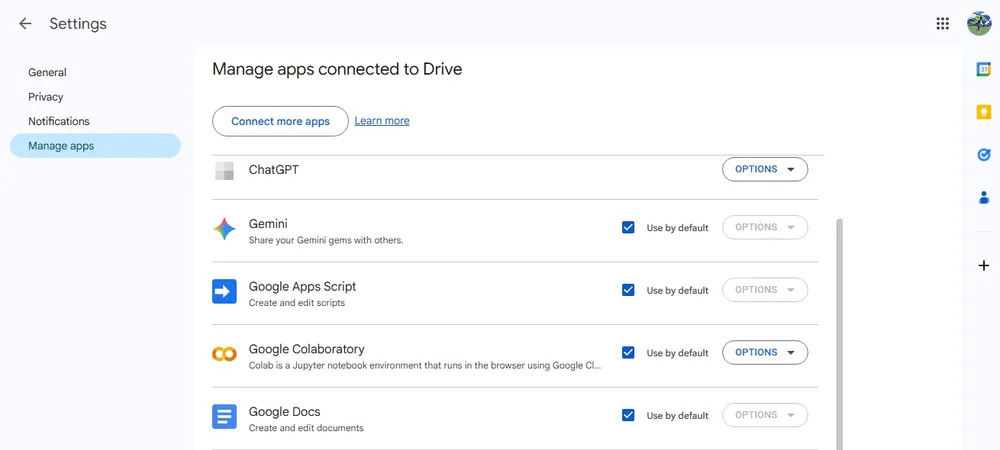
Task: Click 'Share your Gemini gems with others.' text
Action: pyautogui.click(x=326, y=240)
